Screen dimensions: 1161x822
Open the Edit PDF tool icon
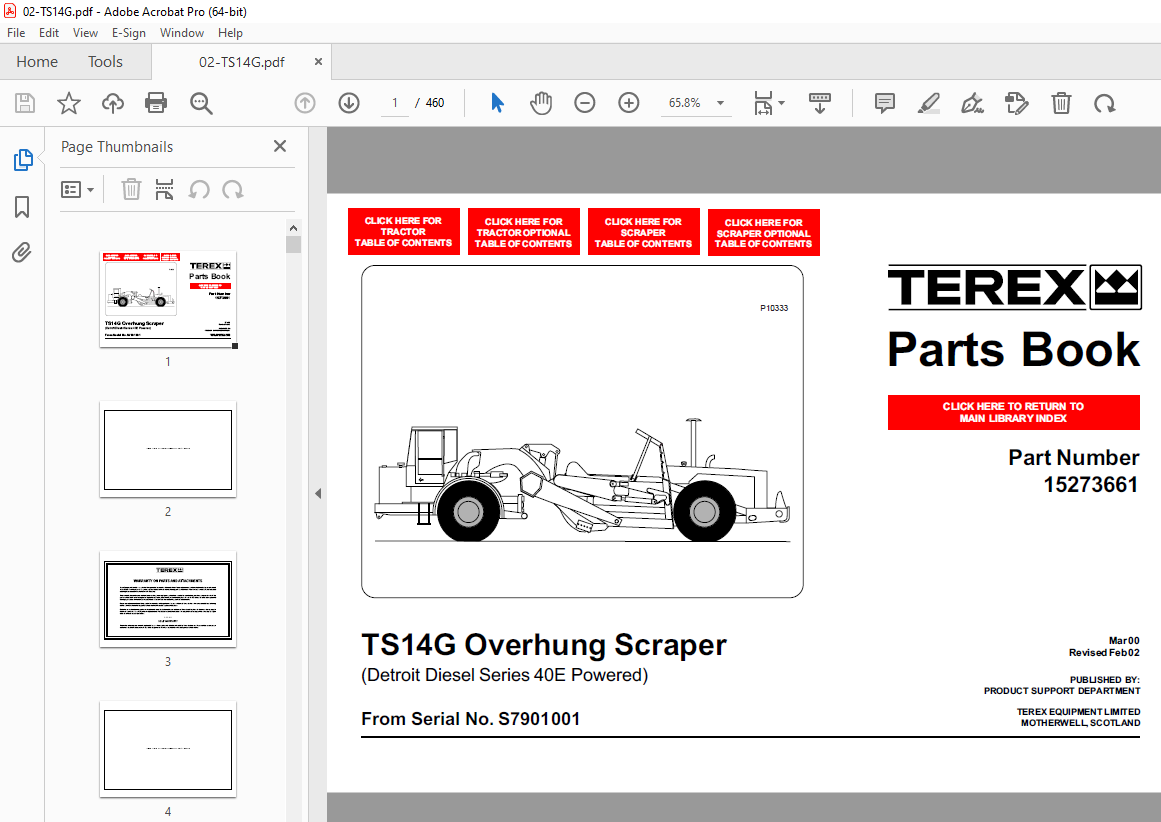[1017, 103]
